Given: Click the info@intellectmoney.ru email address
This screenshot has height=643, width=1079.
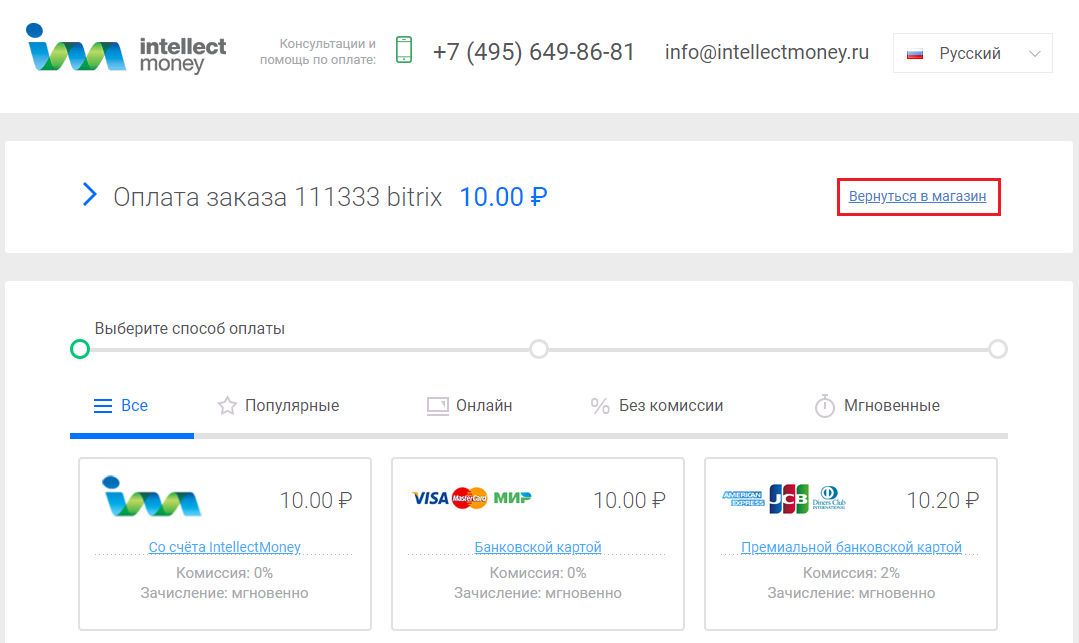Looking at the screenshot, I should (x=767, y=52).
